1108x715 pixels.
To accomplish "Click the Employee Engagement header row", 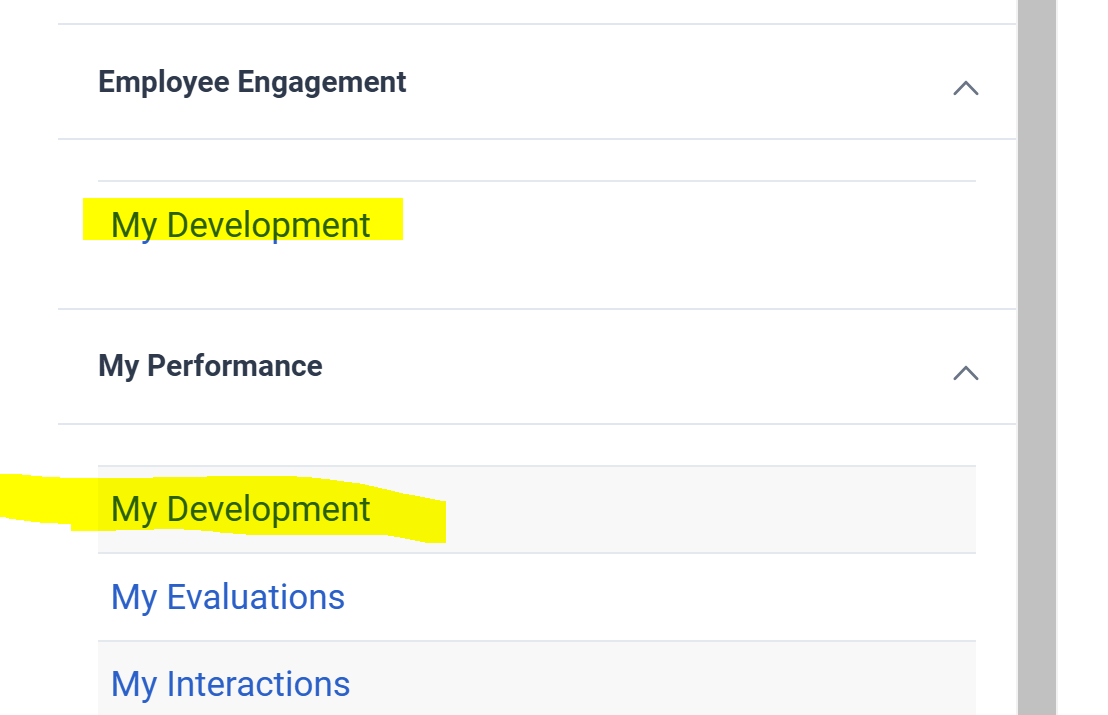I will (536, 82).
